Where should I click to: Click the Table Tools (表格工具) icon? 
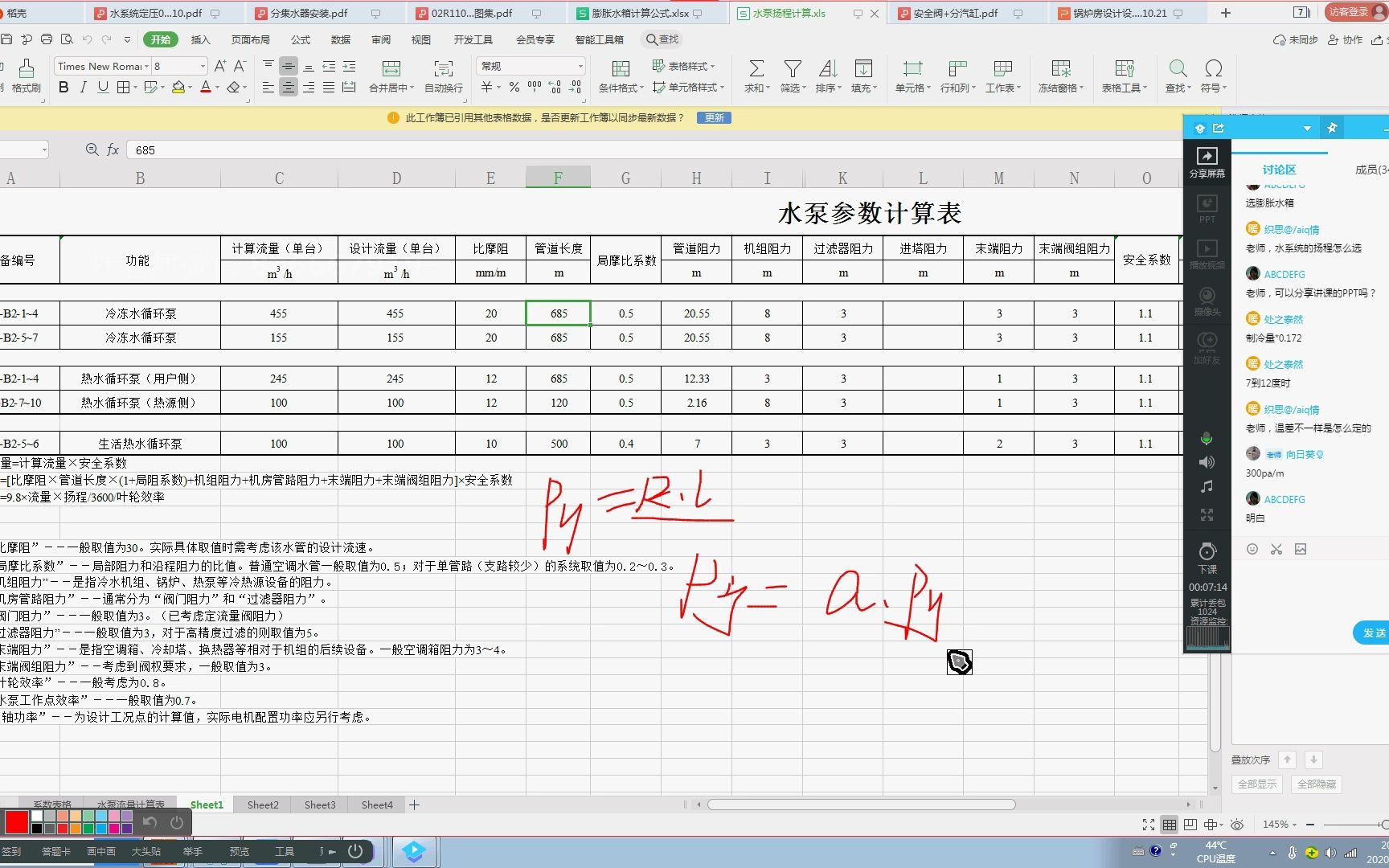pos(1125,68)
